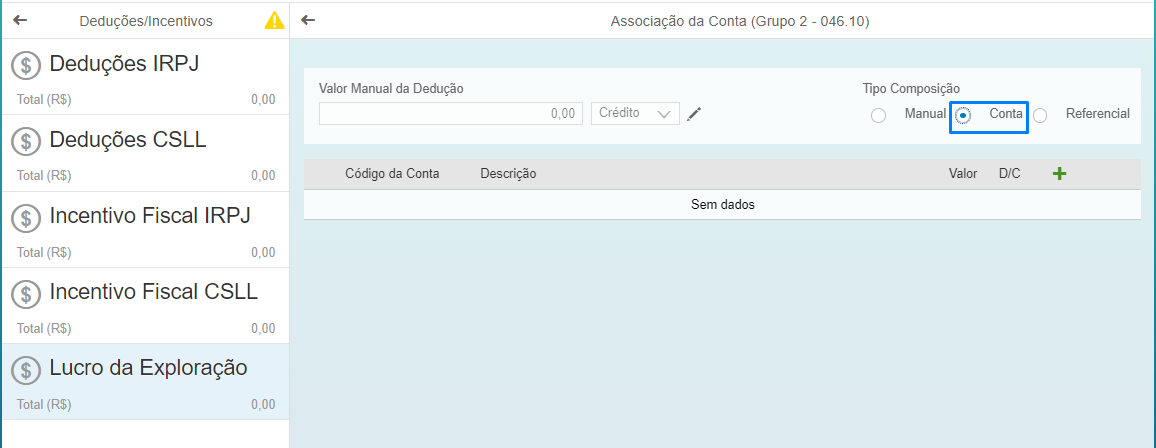Add an account with green plus icon

point(1059,174)
